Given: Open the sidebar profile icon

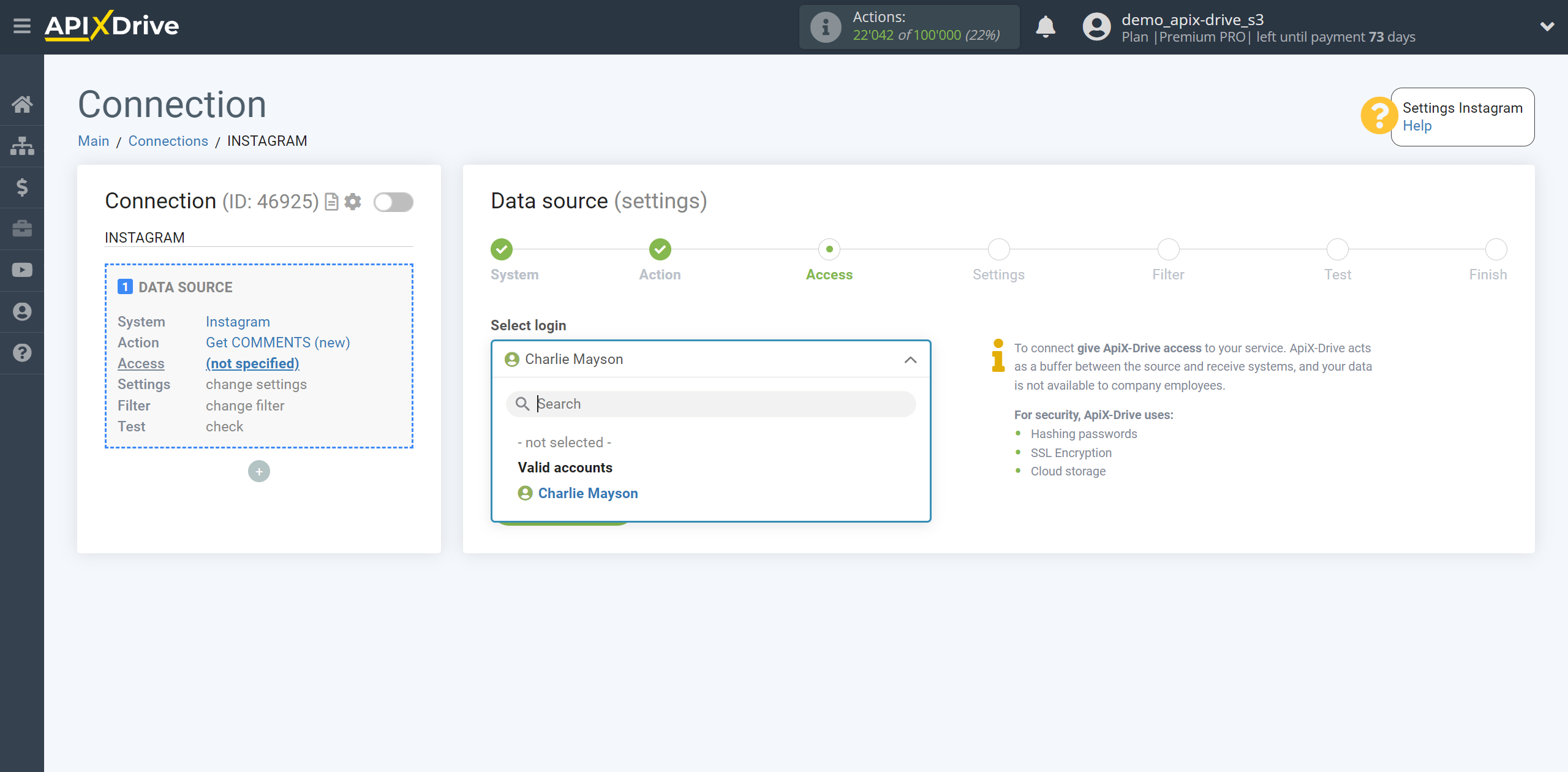Looking at the screenshot, I should click(22, 312).
